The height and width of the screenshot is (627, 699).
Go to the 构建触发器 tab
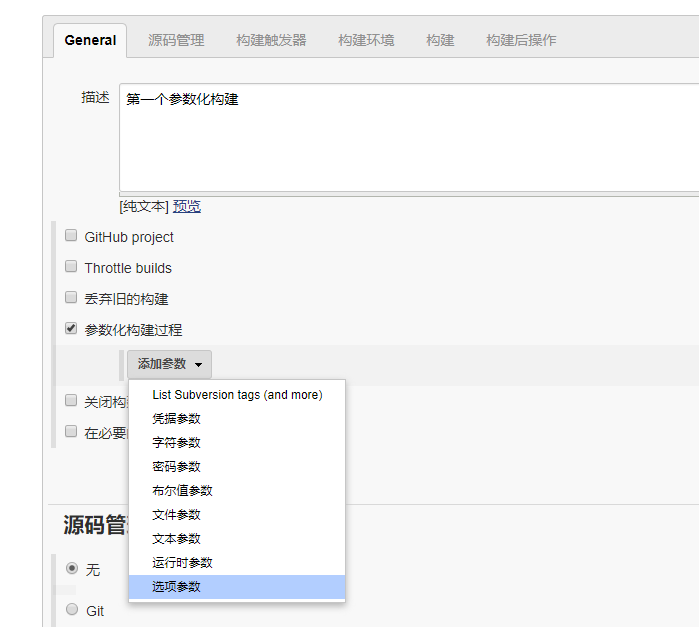coord(271,41)
